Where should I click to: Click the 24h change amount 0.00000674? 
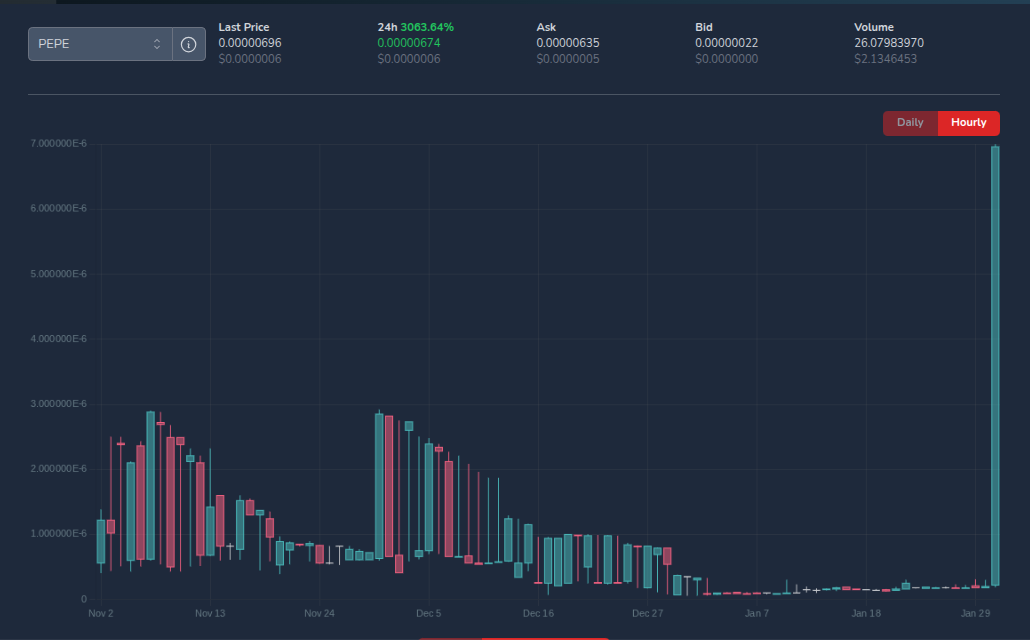tap(410, 43)
